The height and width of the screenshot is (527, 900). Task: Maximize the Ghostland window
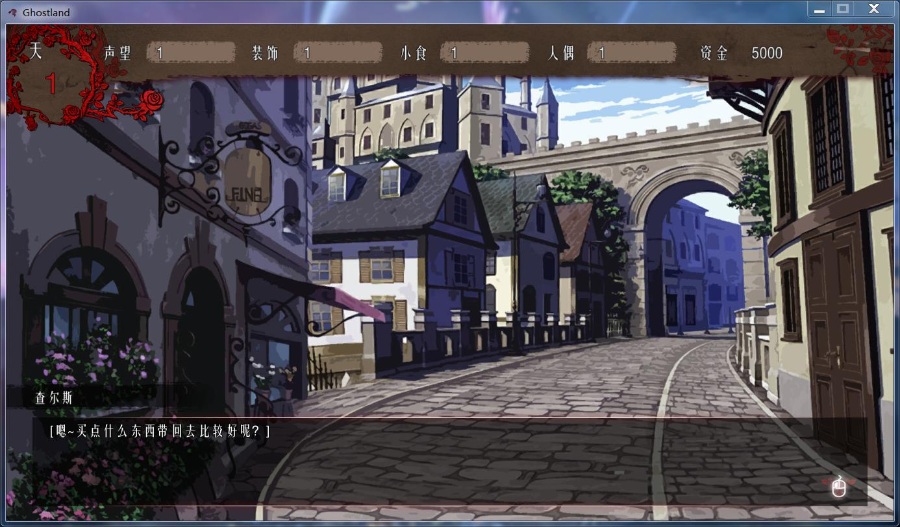pyautogui.click(x=843, y=9)
